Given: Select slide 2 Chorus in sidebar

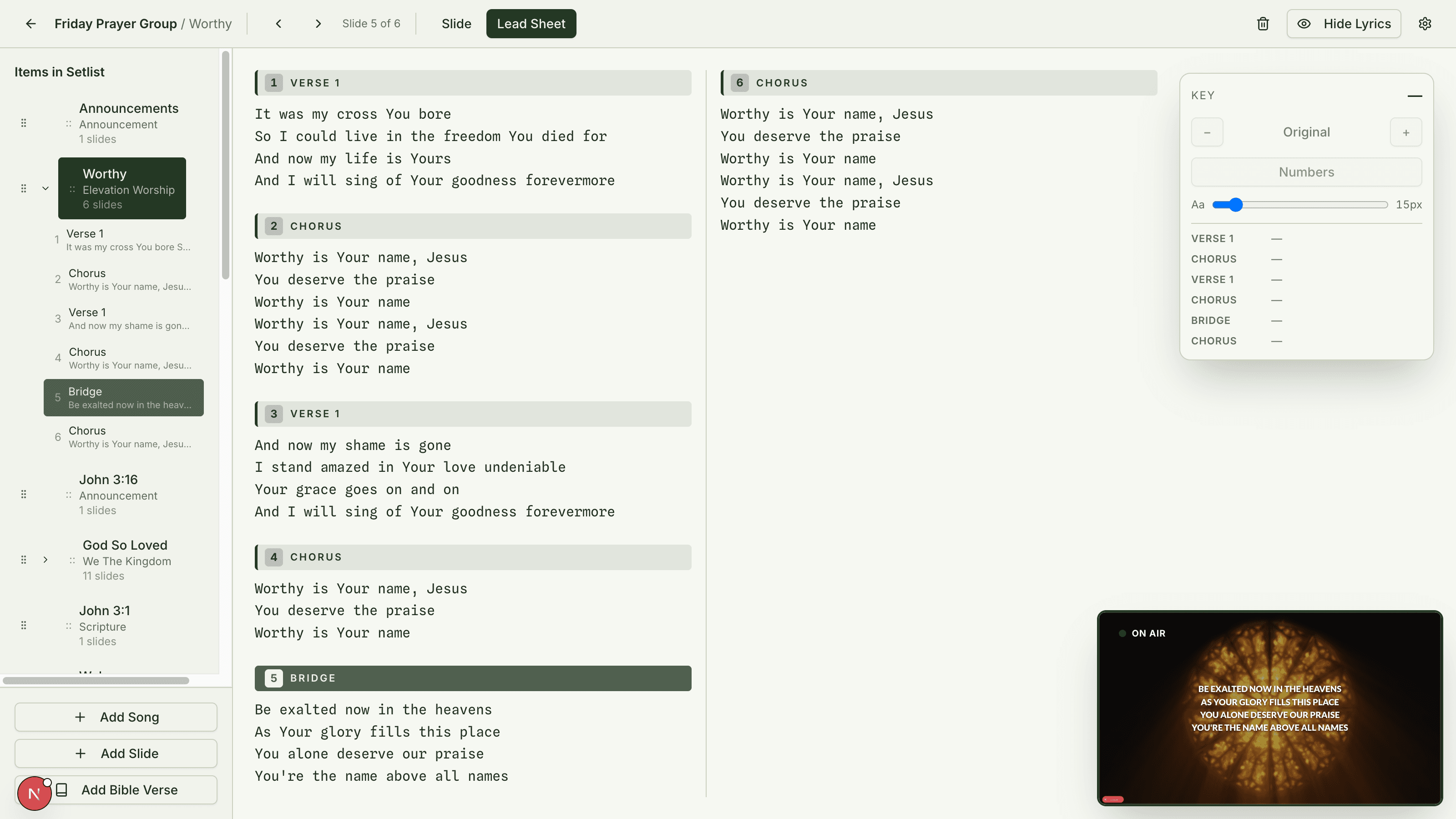Looking at the screenshot, I should (x=124, y=280).
